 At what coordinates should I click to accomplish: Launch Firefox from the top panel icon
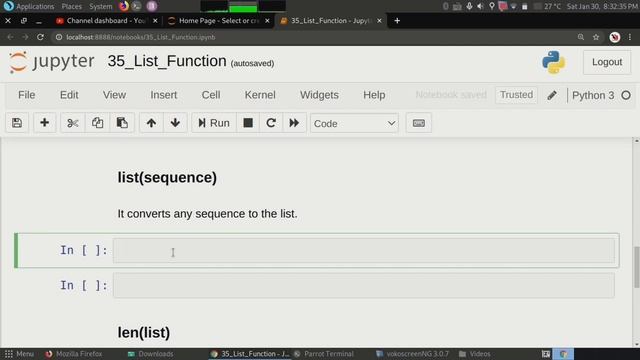pyautogui.click(x=124, y=6)
